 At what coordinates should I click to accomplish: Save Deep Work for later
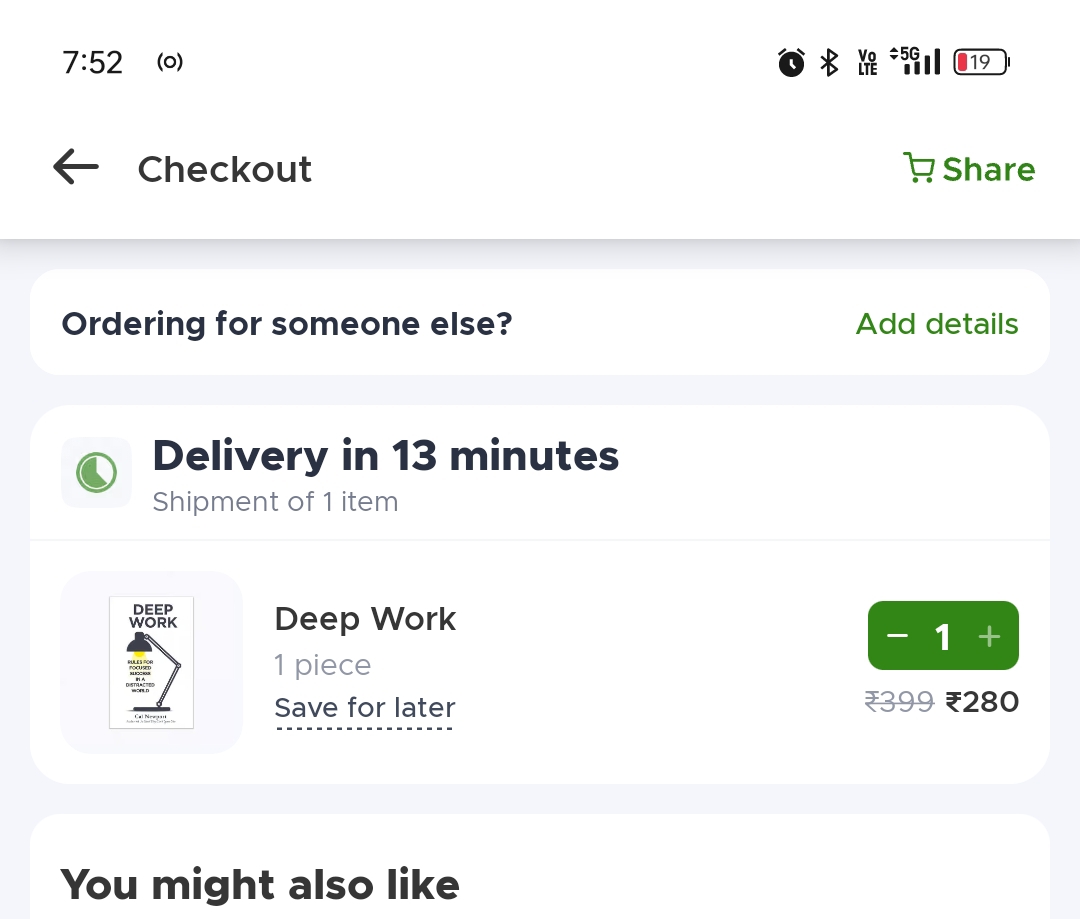pos(365,708)
